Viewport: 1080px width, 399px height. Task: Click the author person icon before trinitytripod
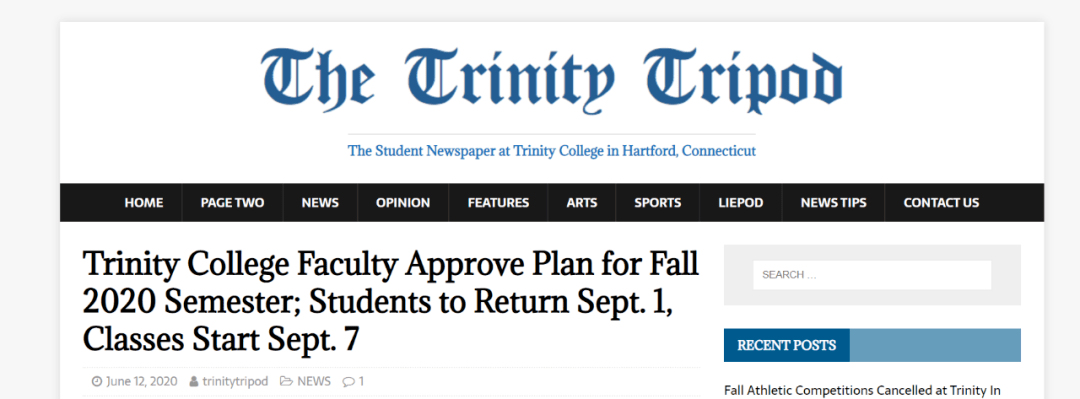click(x=194, y=382)
